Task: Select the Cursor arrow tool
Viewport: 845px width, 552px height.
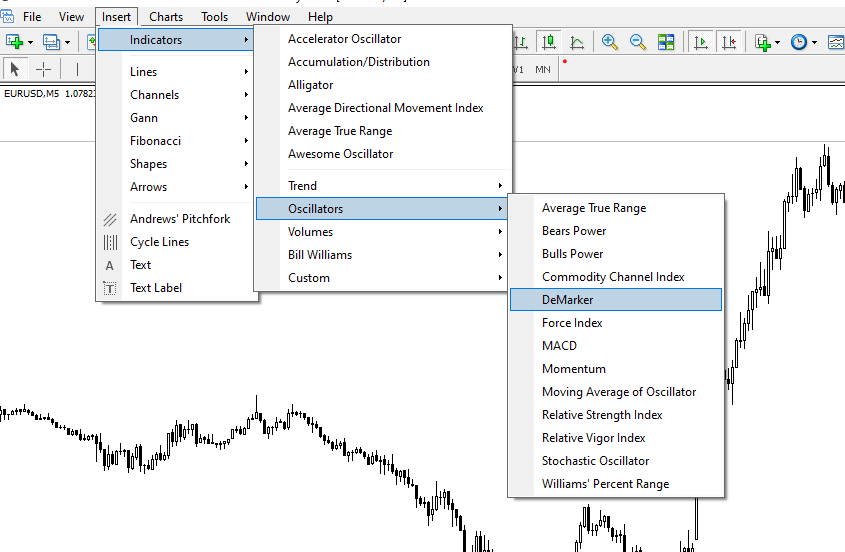Action: [x=15, y=69]
